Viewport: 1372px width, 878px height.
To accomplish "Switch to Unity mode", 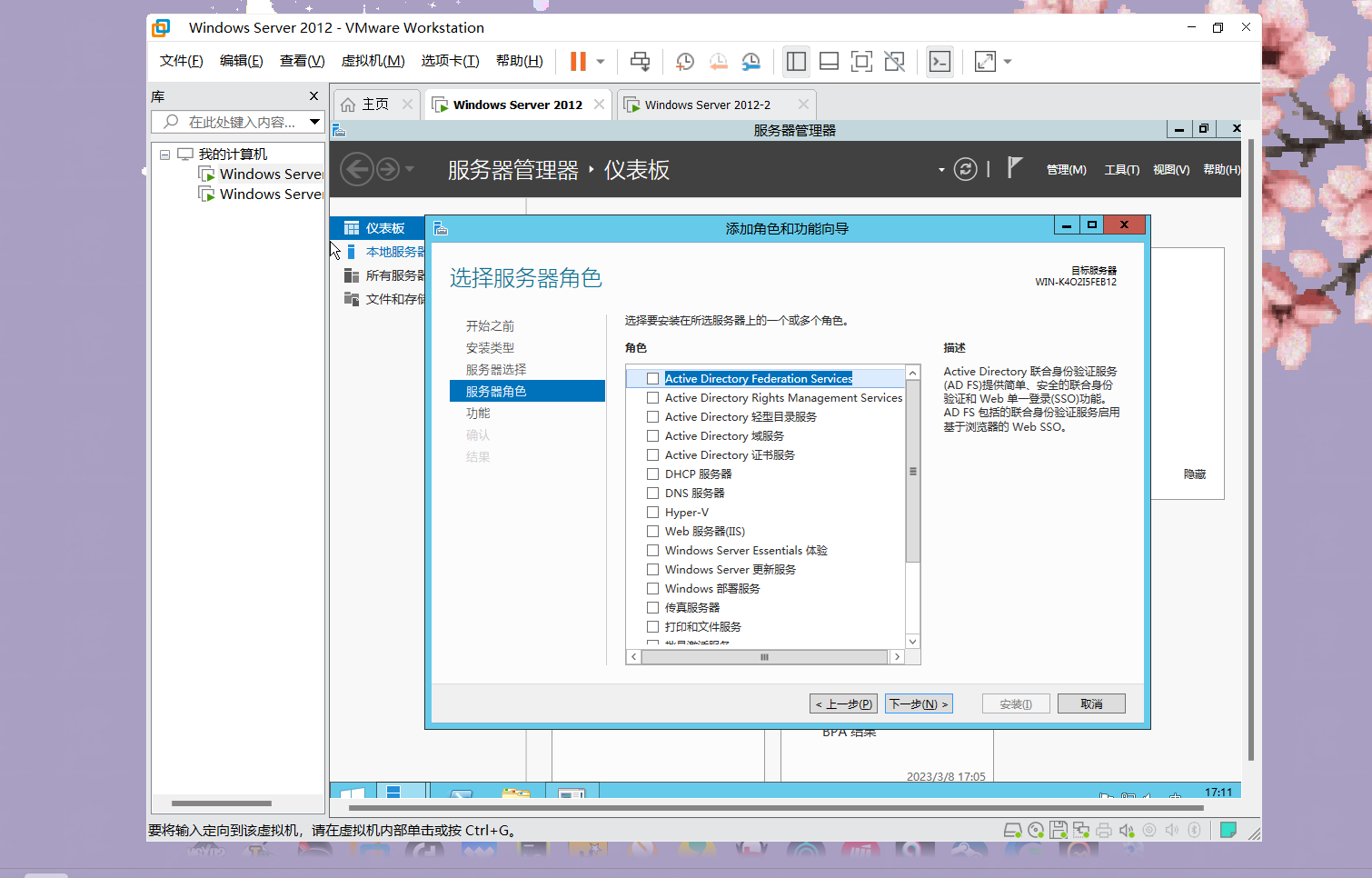I will [894, 61].
